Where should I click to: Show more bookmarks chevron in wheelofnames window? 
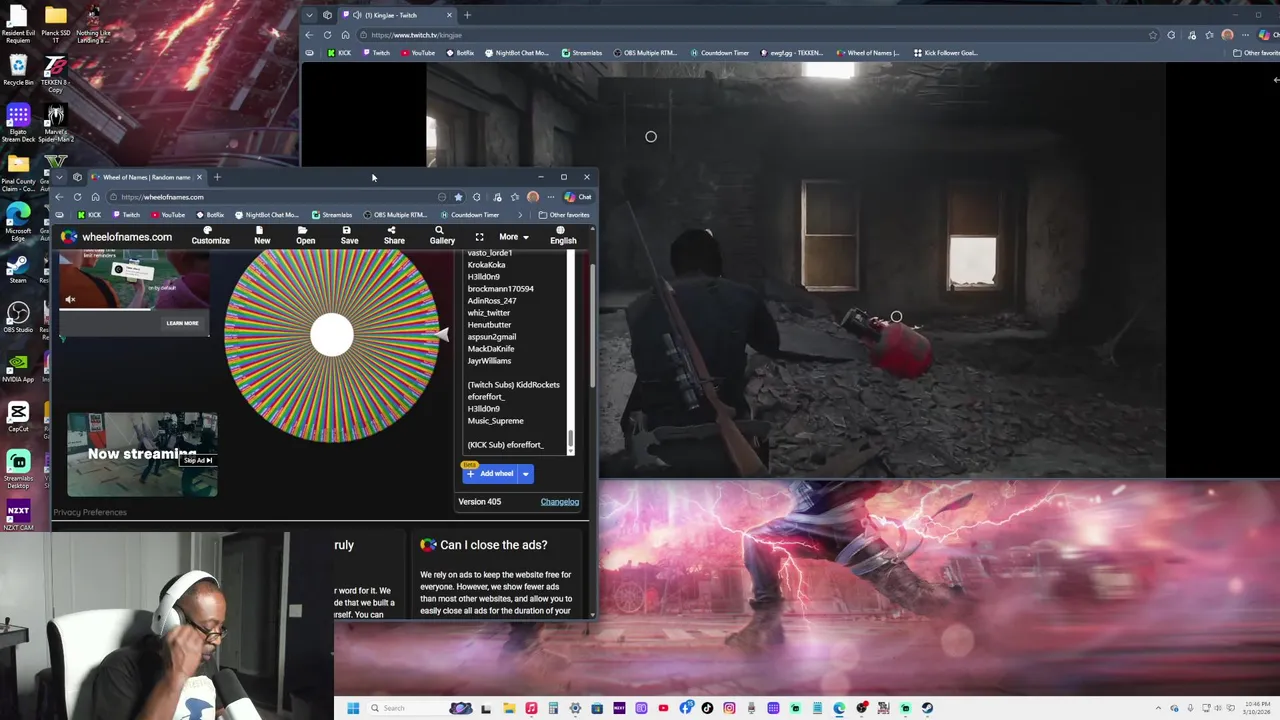click(x=520, y=215)
